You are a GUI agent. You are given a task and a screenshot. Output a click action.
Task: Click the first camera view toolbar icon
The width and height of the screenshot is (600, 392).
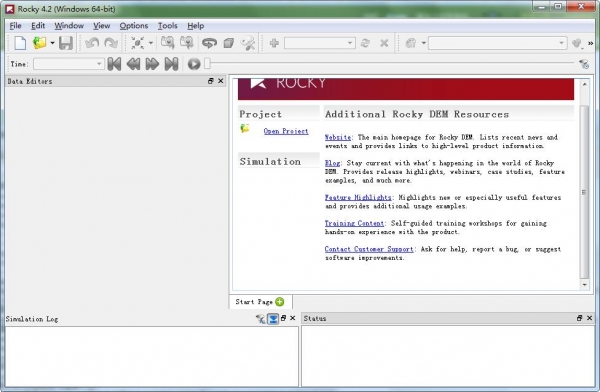[x=168, y=43]
